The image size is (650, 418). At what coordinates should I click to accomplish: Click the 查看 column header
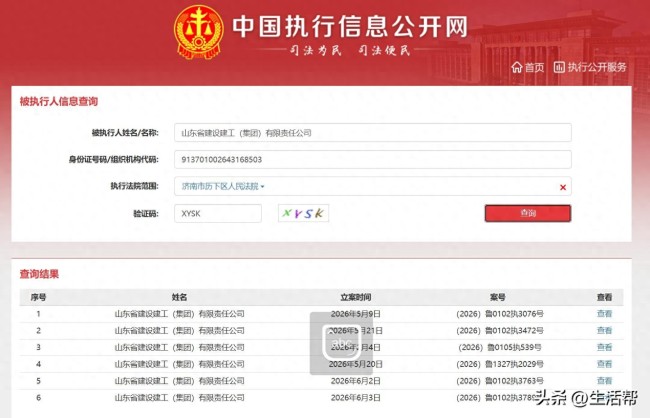(604, 297)
